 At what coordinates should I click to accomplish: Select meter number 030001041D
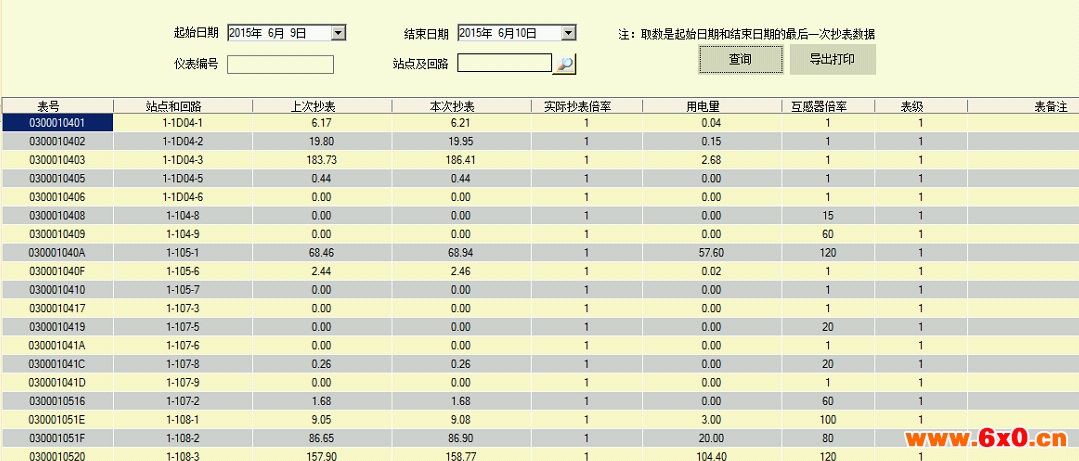pyautogui.click(x=57, y=382)
